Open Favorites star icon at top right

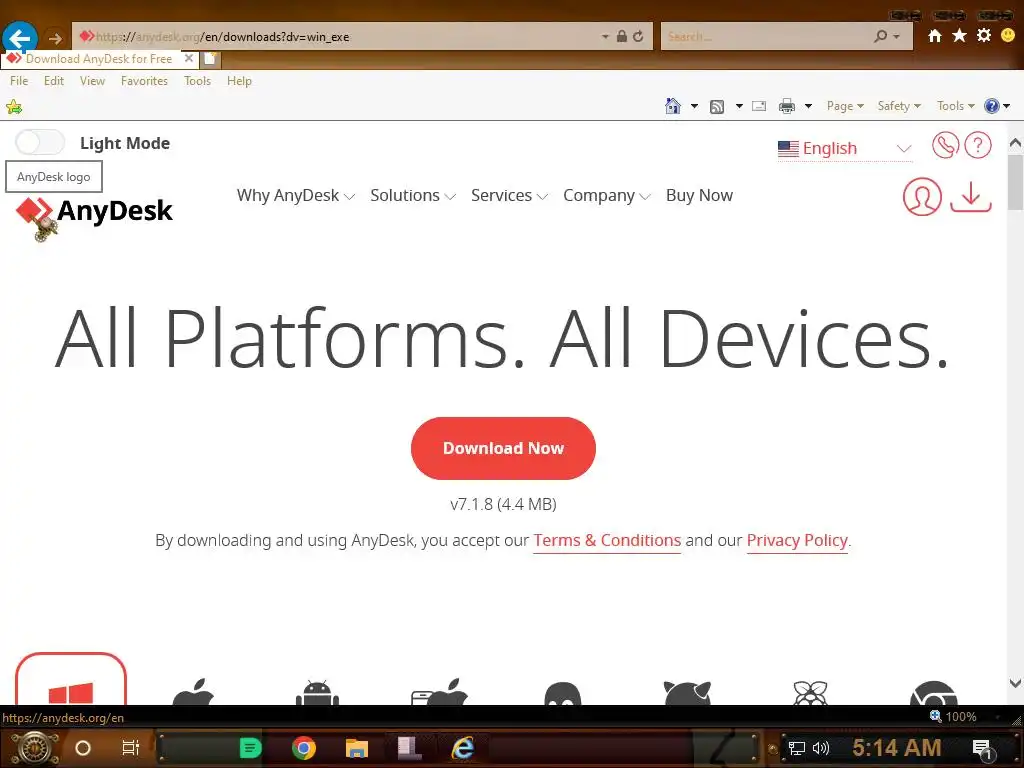click(959, 36)
